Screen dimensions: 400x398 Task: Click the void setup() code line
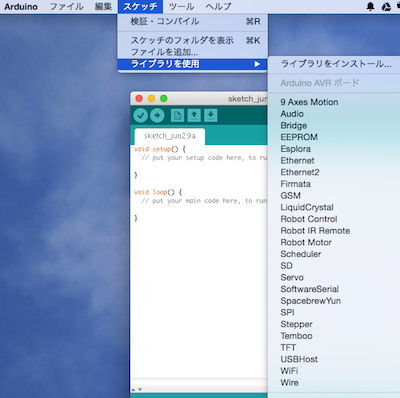pos(160,149)
